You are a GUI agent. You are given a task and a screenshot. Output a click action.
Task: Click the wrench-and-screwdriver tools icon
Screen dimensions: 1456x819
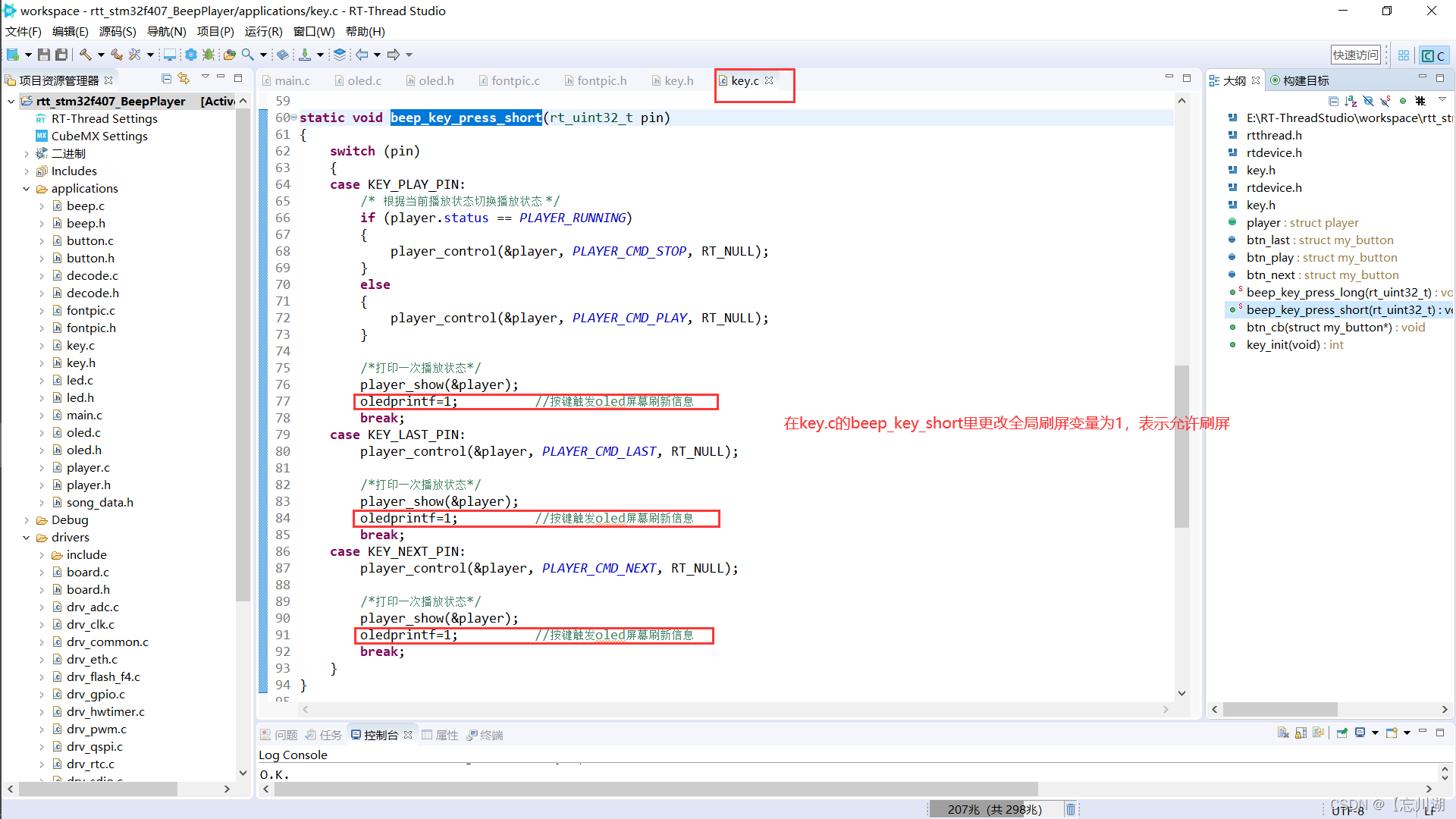pyautogui.click(x=135, y=55)
